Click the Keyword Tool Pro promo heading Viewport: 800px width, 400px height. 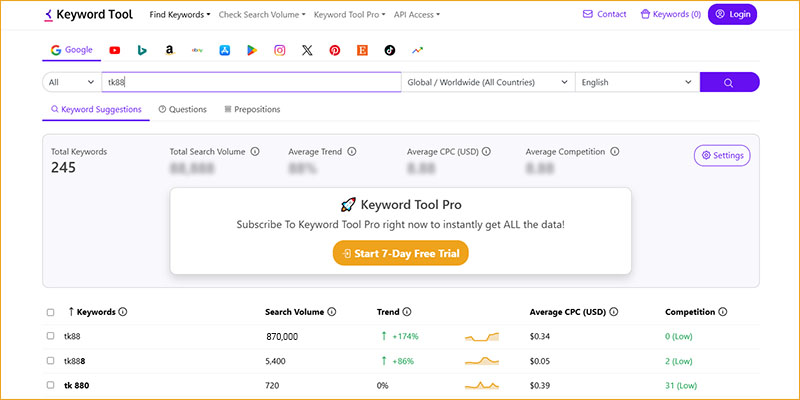pyautogui.click(x=401, y=205)
